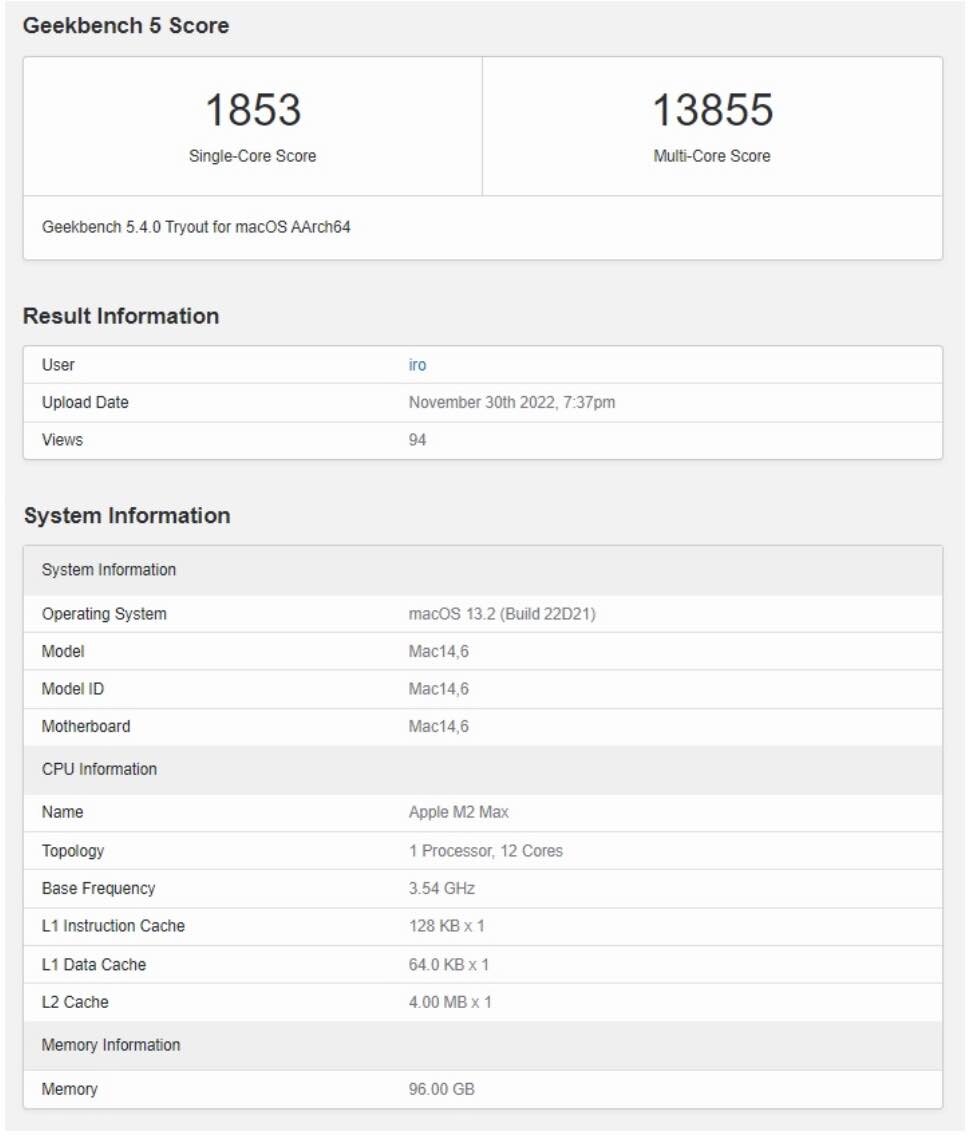
Task: Click the 'L1 Instruction Cache' row label
Action: pos(114,926)
